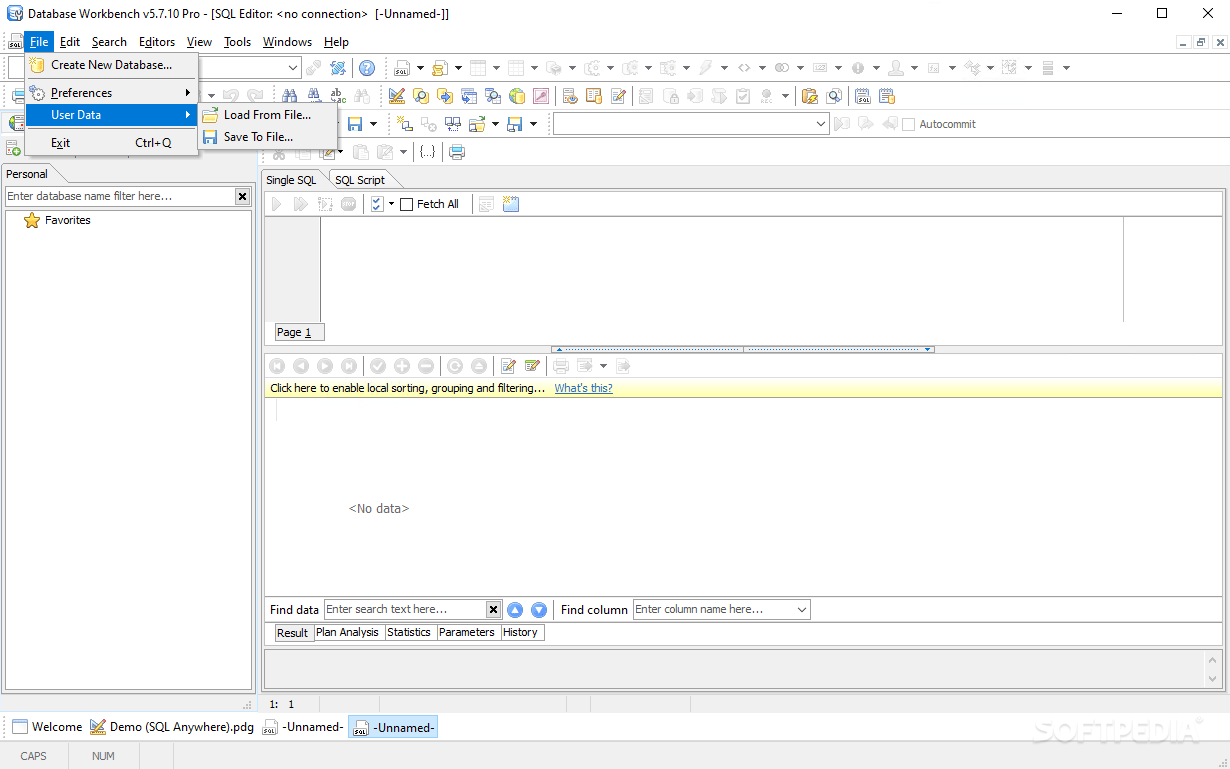Toggle the checklist options button
1230x769 pixels.
[377, 204]
